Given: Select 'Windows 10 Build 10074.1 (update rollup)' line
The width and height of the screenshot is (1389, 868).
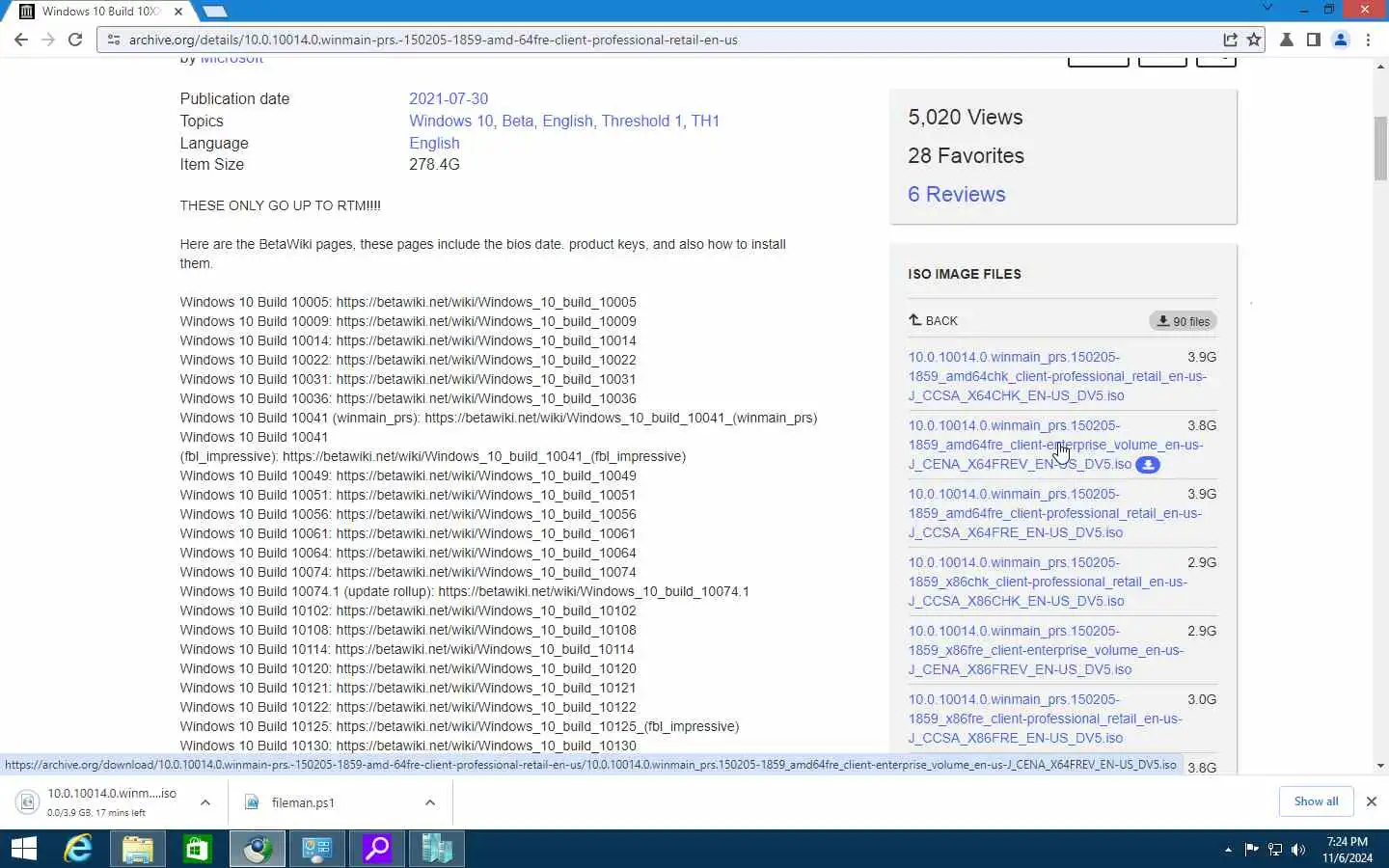Looking at the screenshot, I should click(x=464, y=591).
